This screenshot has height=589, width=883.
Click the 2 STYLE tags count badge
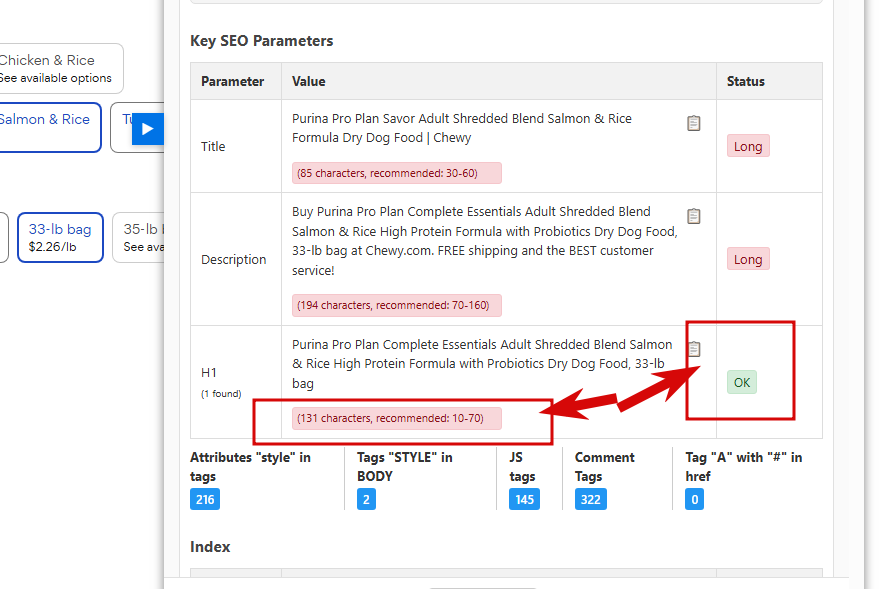pos(366,499)
